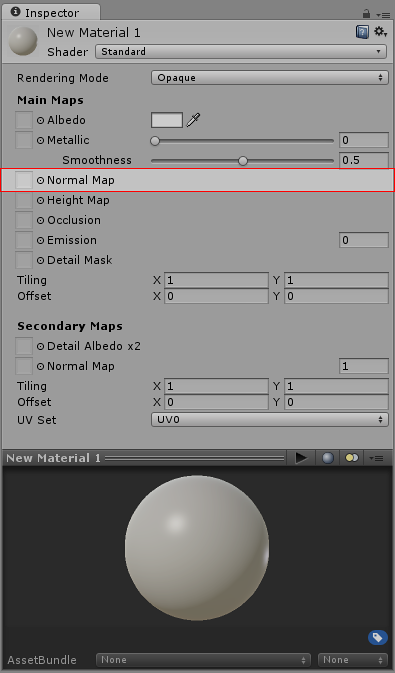Click the large material preview sphere
Image resolution: width=395 pixels, height=673 pixels.
[x=197, y=548]
